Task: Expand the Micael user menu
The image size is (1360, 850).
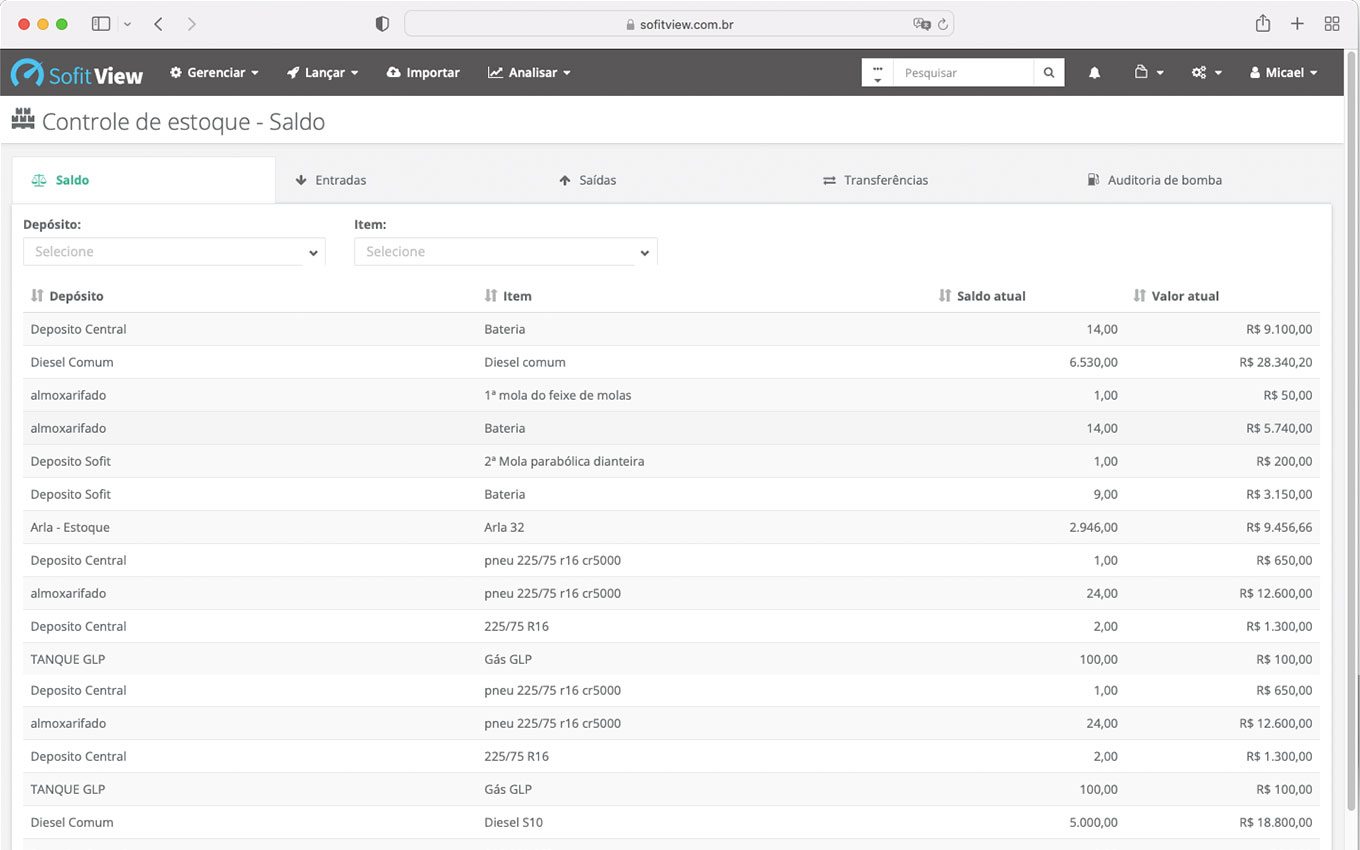Action: [x=1283, y=73]
